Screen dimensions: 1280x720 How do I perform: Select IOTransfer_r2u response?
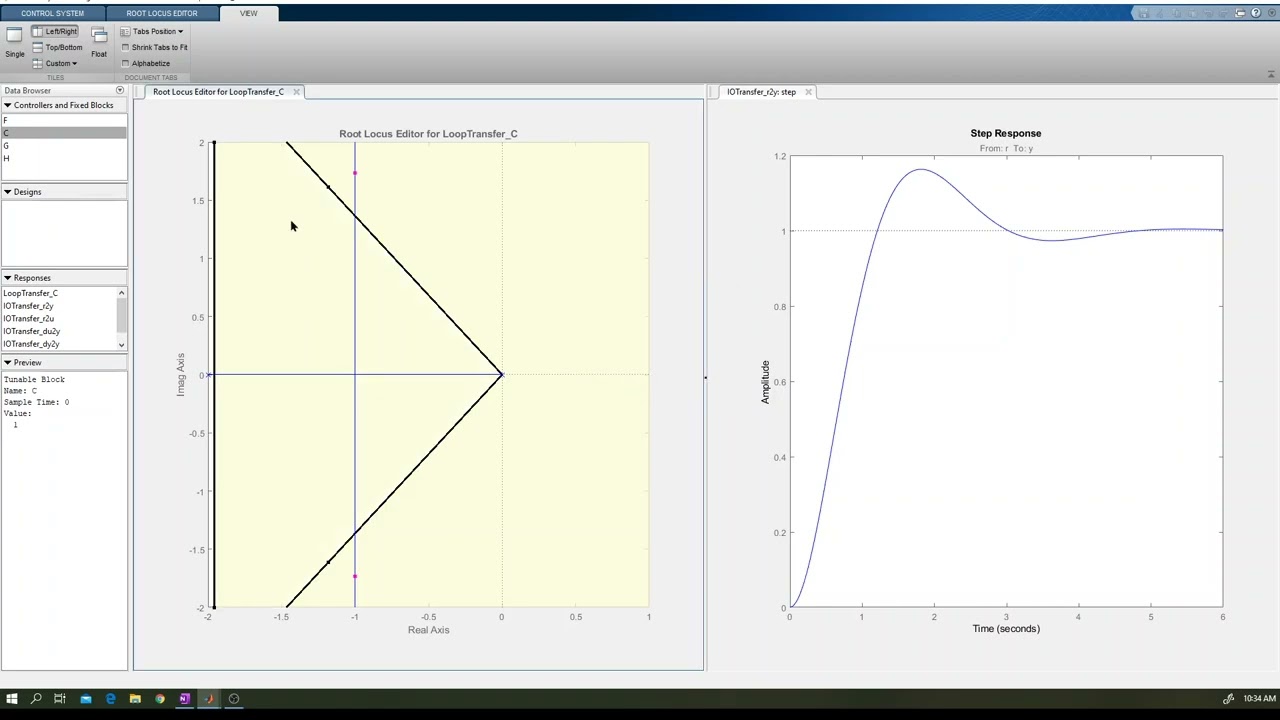pyautogui.click(x=59, y=318)
